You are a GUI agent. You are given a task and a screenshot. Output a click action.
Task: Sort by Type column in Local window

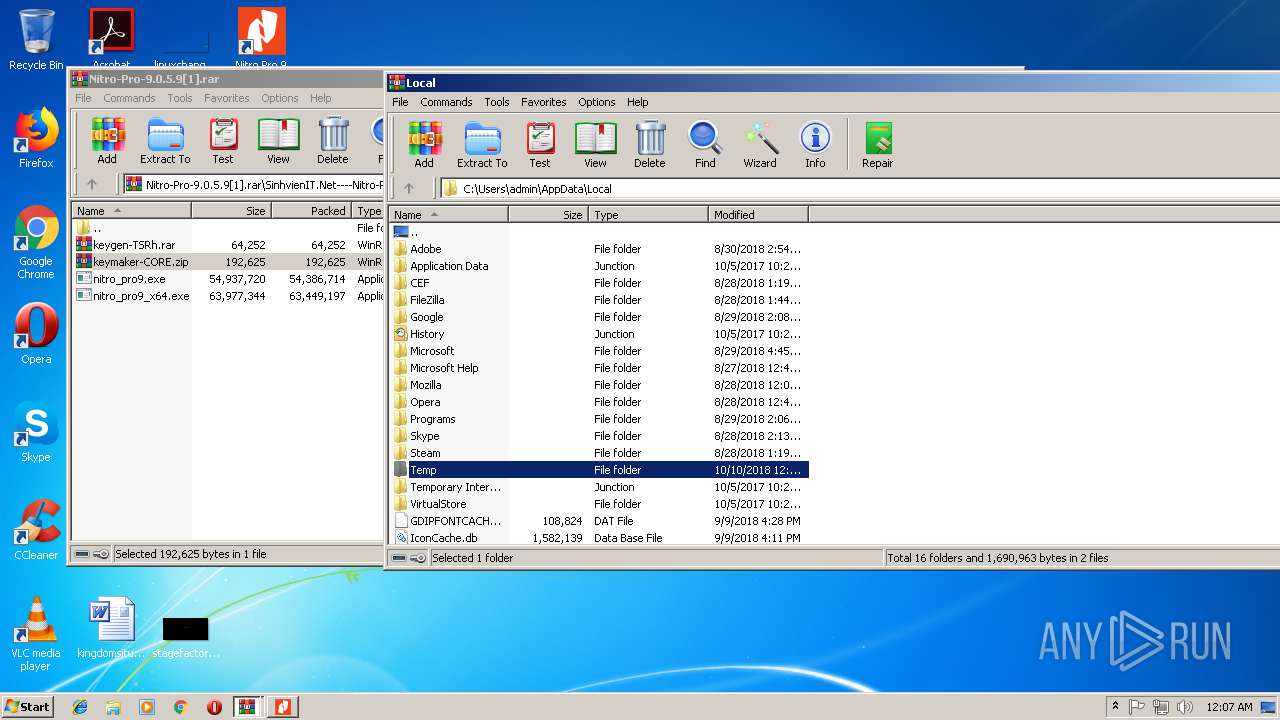click(x=648, y=215)
